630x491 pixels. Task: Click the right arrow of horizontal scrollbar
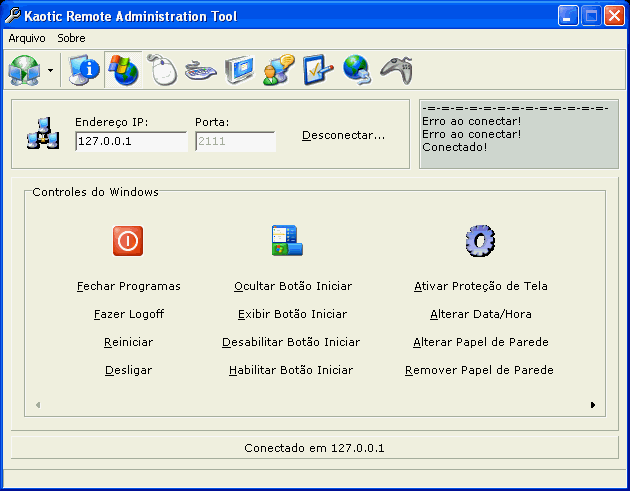click(592, 405)
